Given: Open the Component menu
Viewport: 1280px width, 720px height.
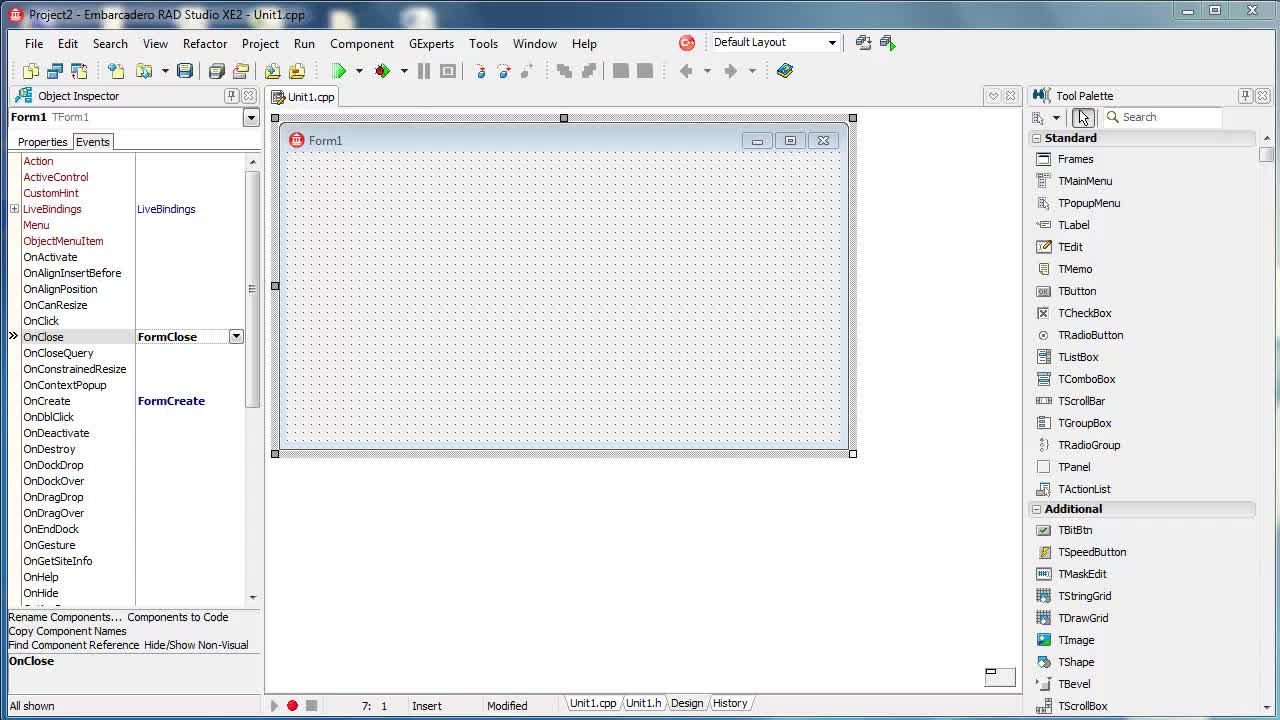Looking at the screenshot, I should 362,44.
